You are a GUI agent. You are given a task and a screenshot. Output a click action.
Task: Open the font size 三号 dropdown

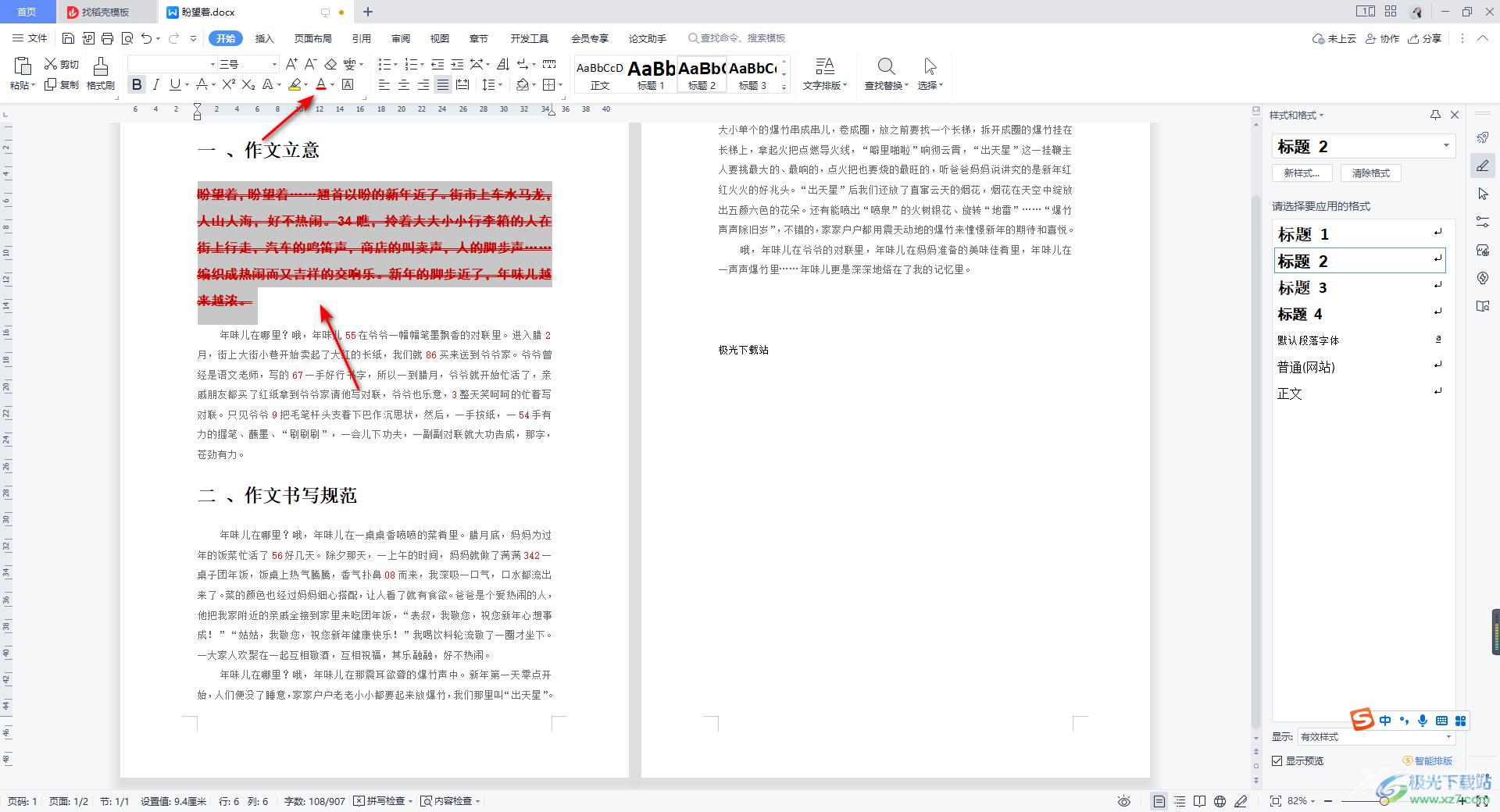(x=273, y=64)
